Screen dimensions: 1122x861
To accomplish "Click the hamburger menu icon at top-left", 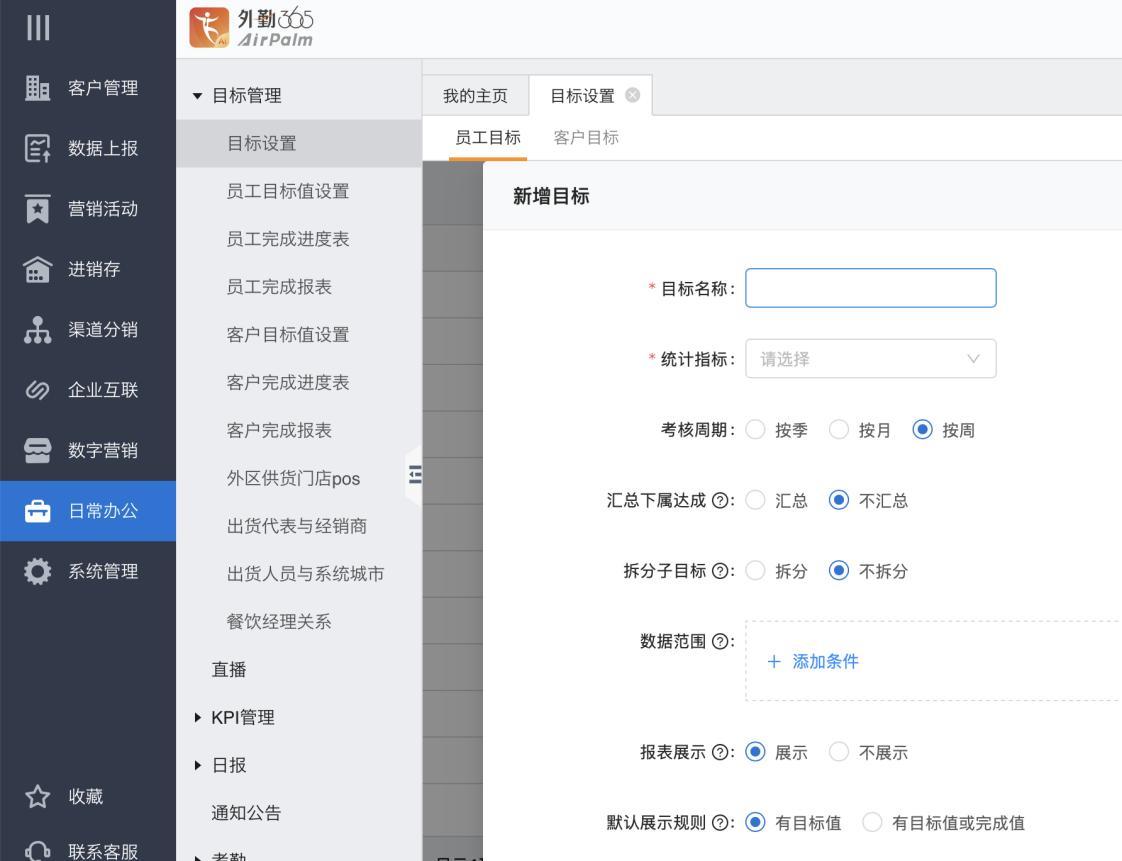I will (x=37, y=28).
